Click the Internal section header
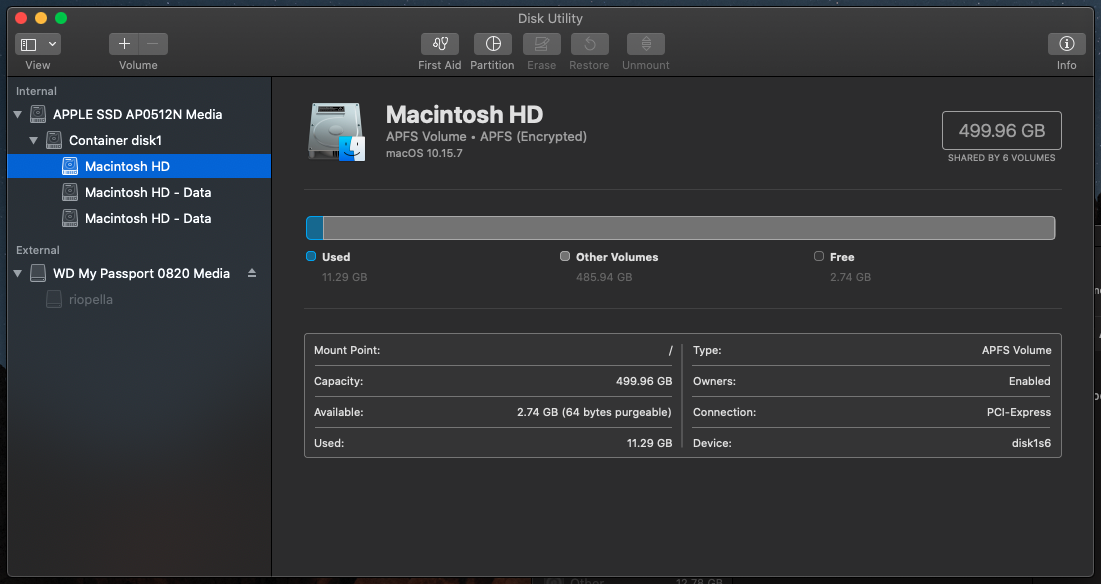The image size is (1101, 584). 37,91
